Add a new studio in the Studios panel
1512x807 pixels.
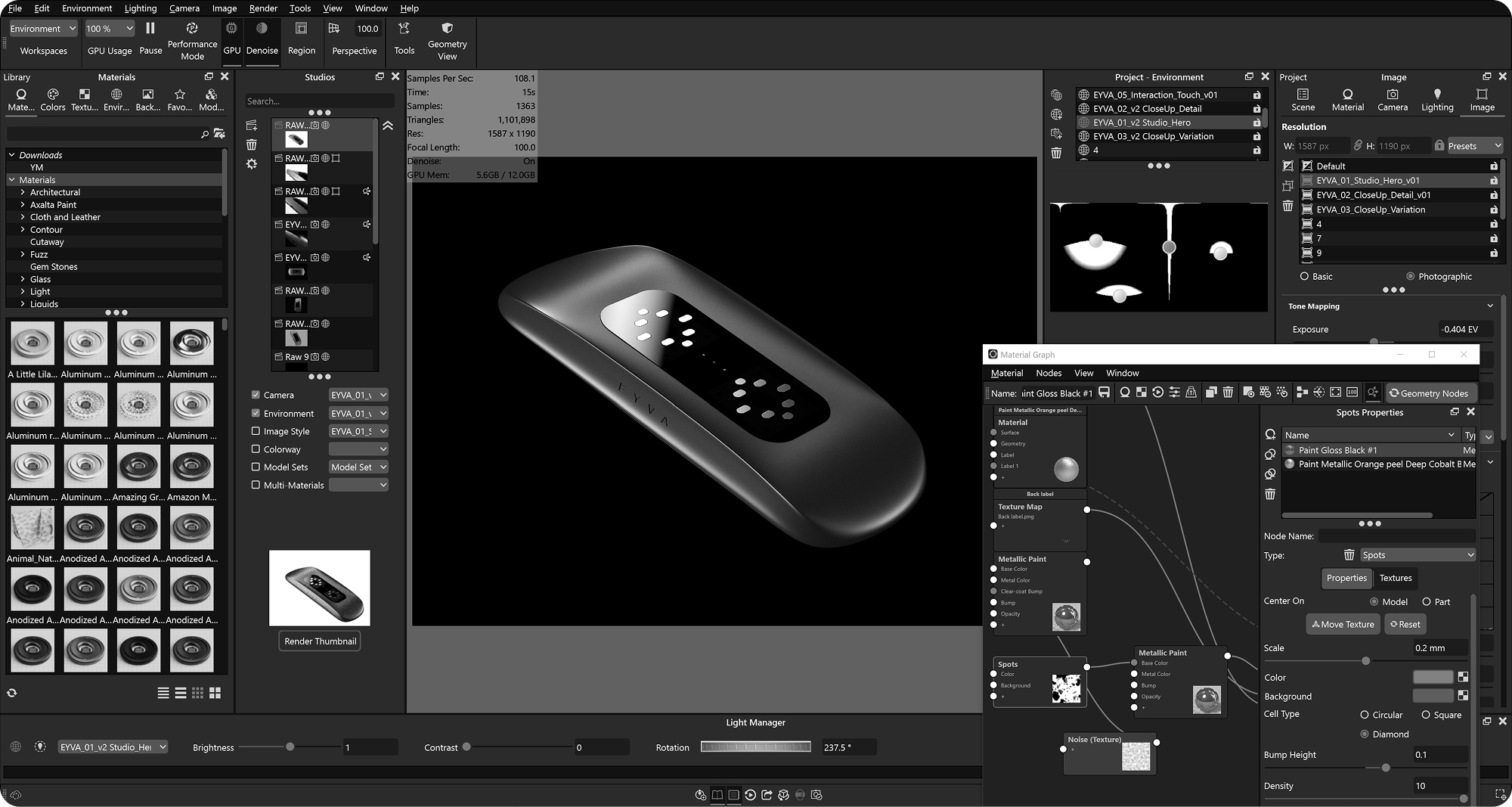(252, 126)
